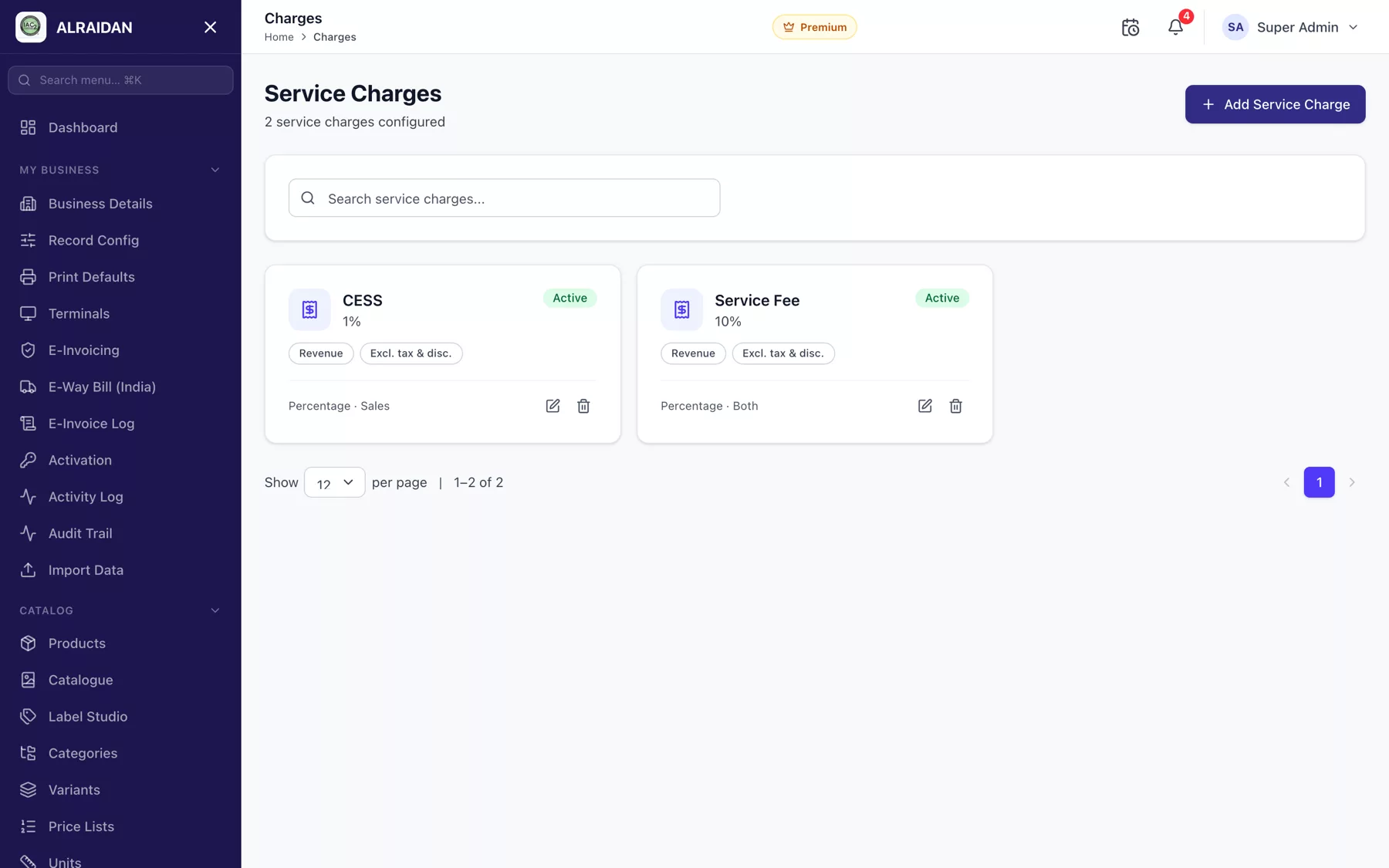Click the Search menu field

point(120,80)
